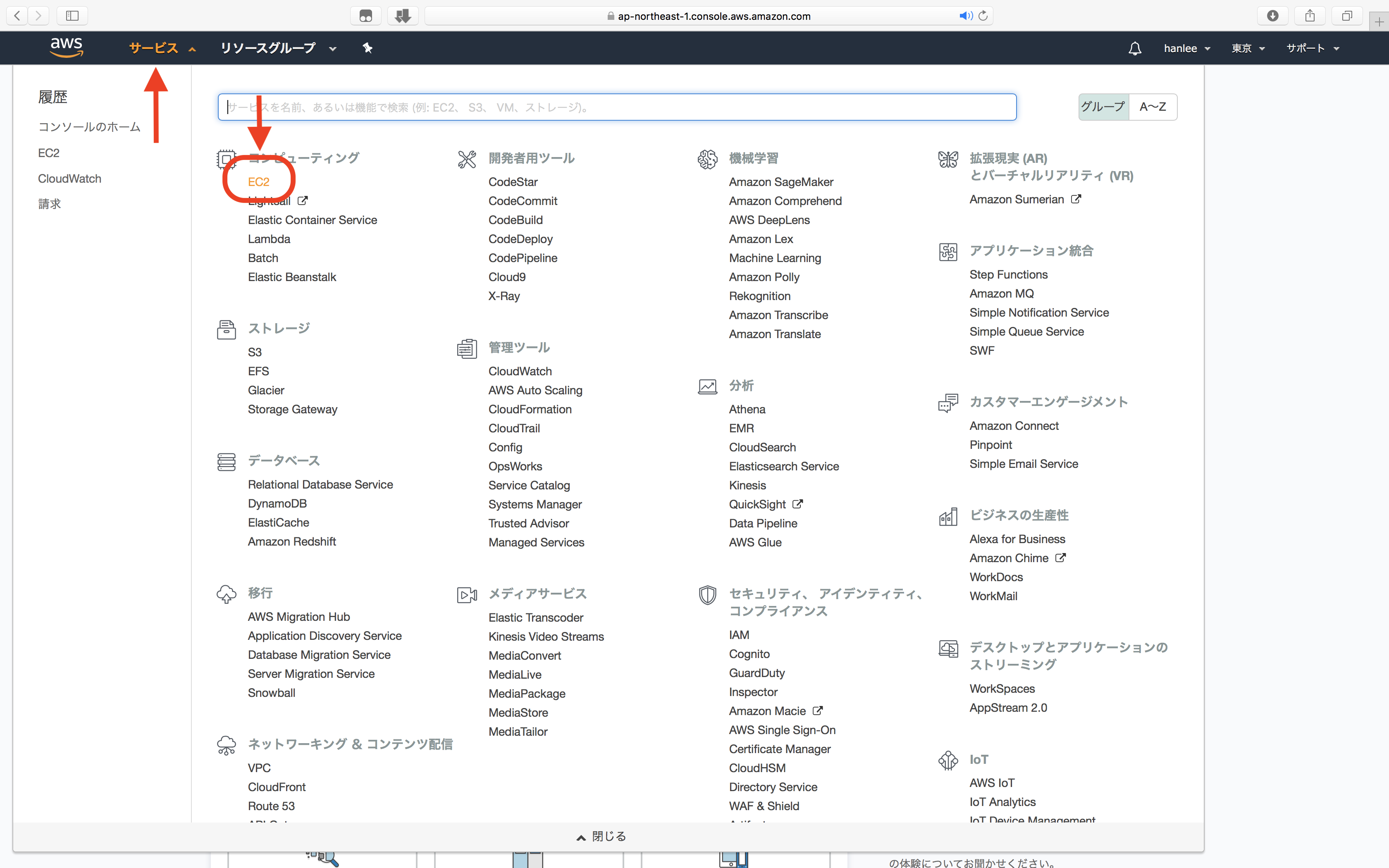The height and width of the screenshot is (868, 1389).
Task: Click the pin shortcut icon in navbar
Action: tap(368, 48)
